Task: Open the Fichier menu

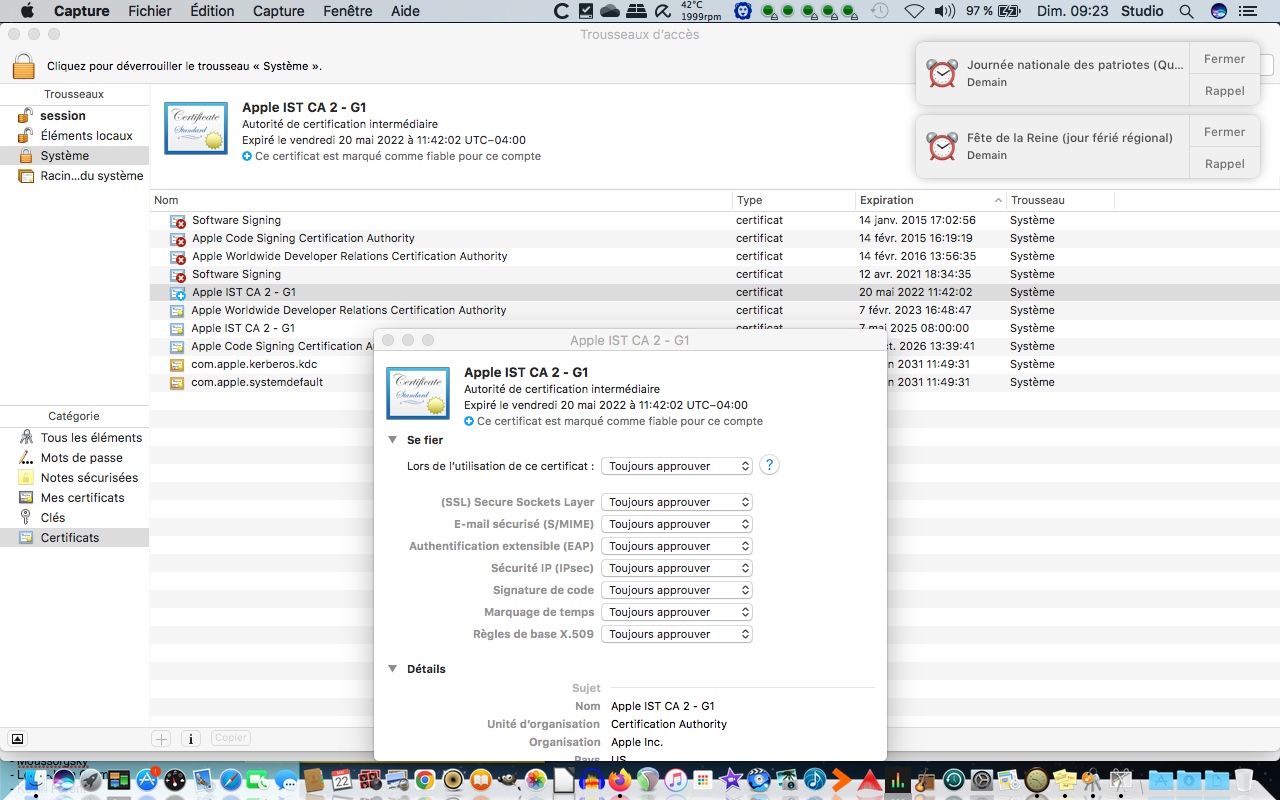Action: [x=150, y=11]
